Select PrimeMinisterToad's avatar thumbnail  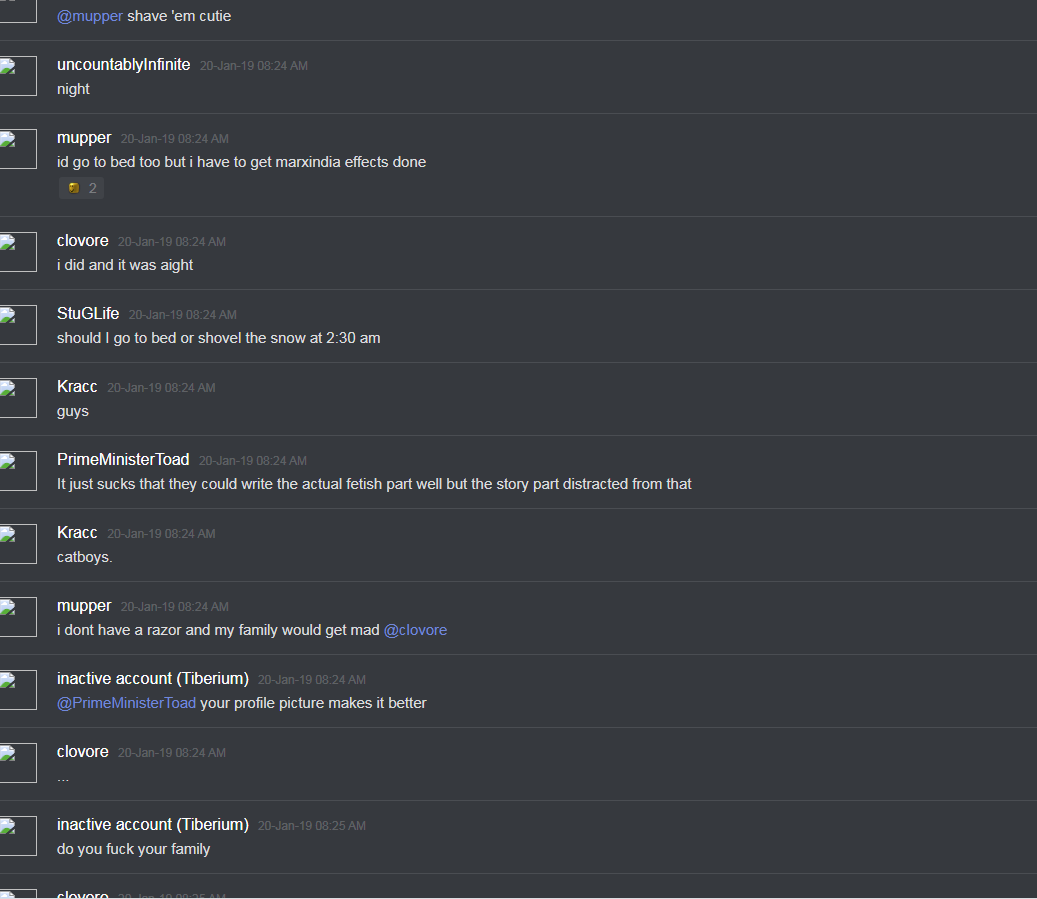[18, 471]
